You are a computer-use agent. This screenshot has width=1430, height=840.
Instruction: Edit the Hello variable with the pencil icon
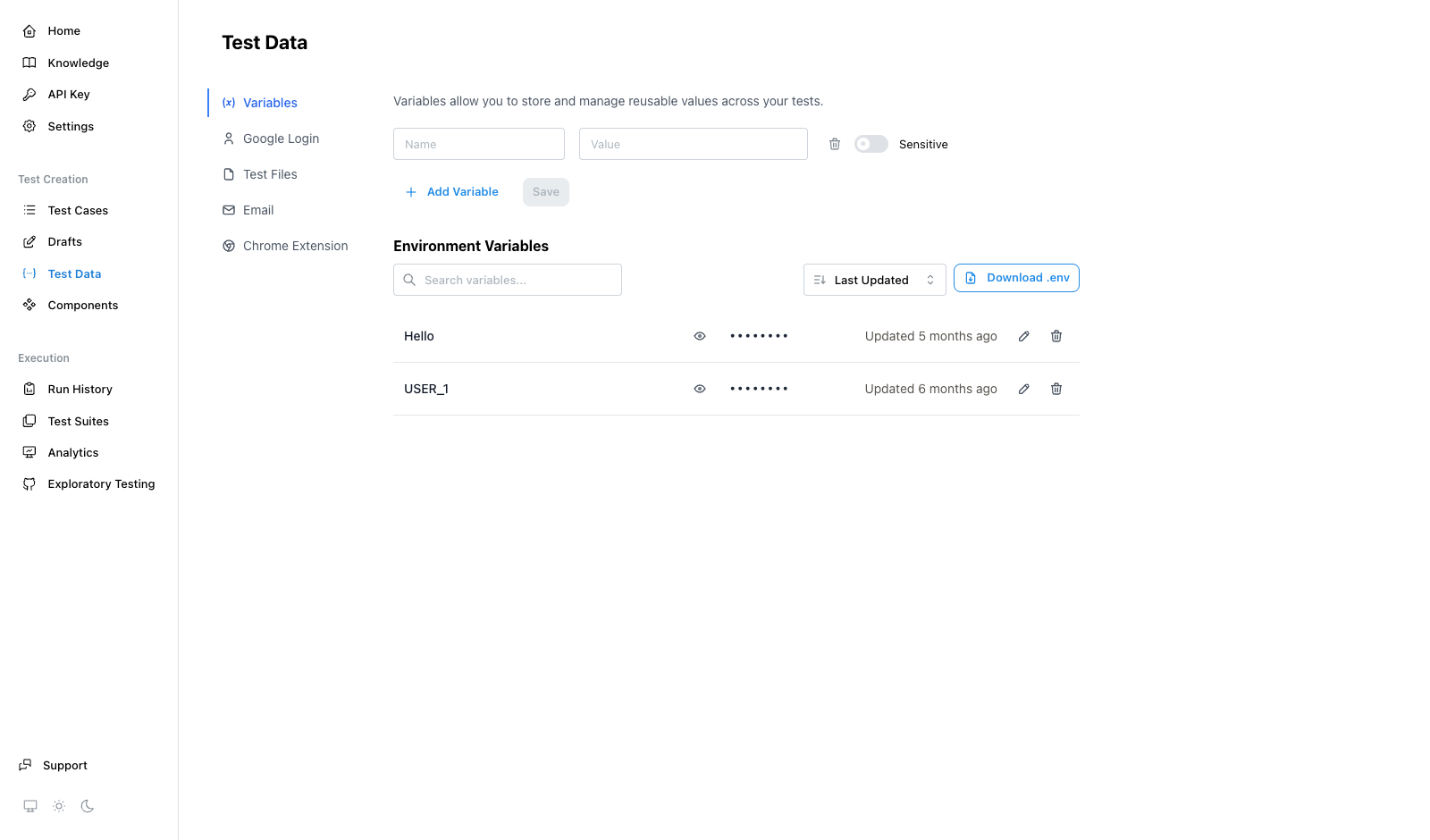(x=1023, y=336)
